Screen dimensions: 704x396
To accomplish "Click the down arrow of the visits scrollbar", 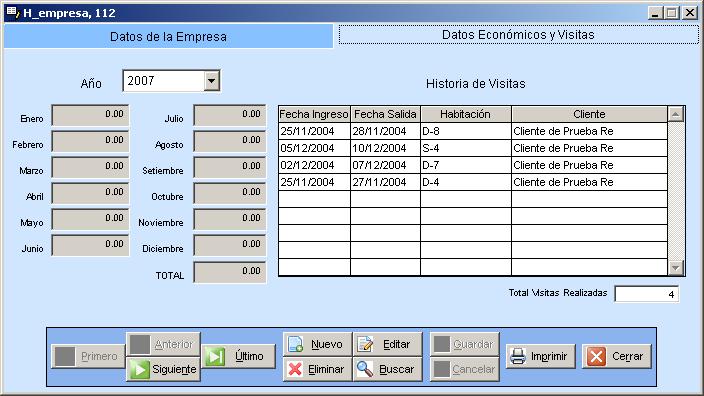I will pyautogui.click(x=676, y=268).
